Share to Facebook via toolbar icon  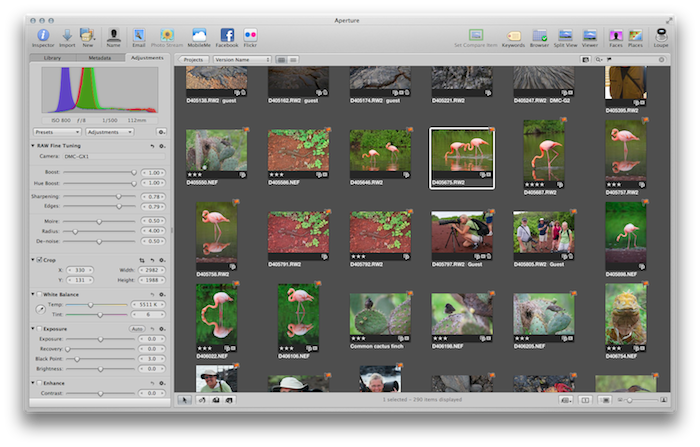227,36
